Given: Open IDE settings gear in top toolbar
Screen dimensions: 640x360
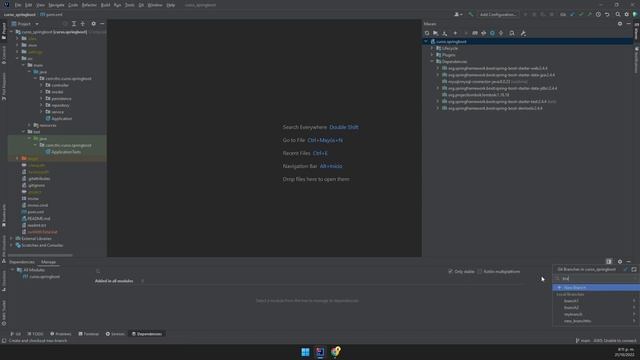Looking at the screenshot, I should (627, 14).
